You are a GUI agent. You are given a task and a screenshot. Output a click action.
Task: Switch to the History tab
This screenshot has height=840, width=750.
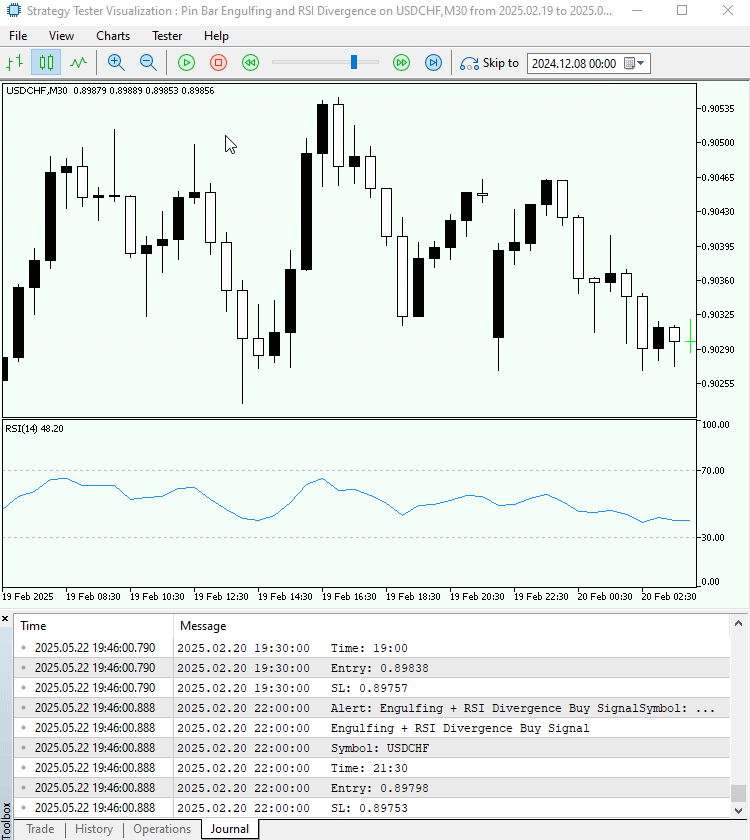click(x=94, y=829)
